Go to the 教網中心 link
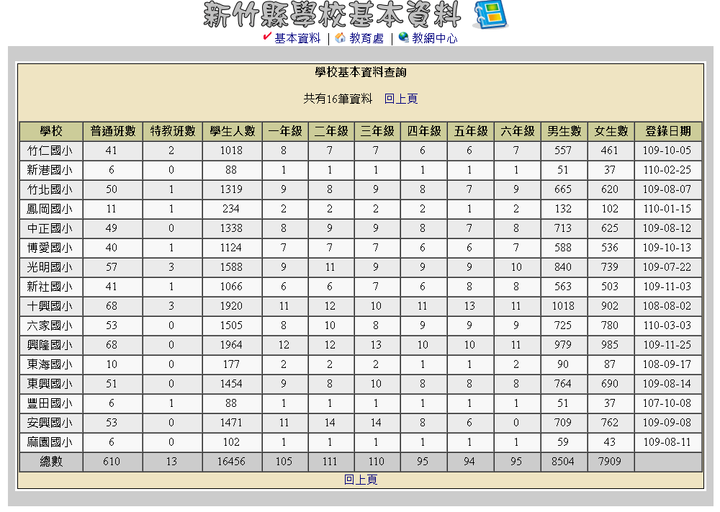This screenshot has height=512, width=720. coord(434,38)
